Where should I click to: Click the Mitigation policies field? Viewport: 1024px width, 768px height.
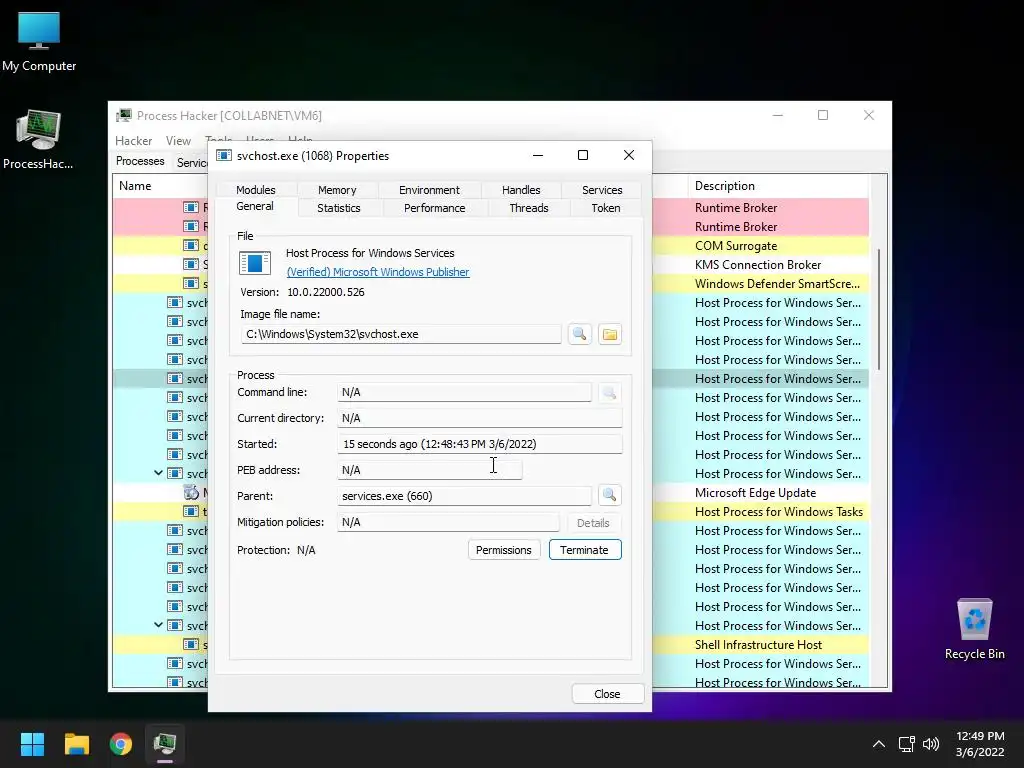click(x=448, y=522)
